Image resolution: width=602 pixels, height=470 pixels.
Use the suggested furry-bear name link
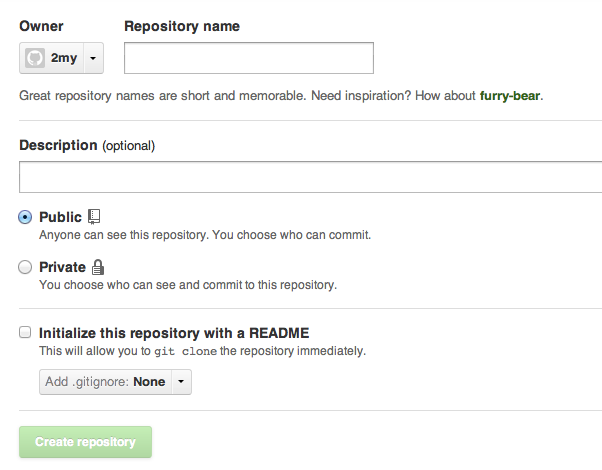(x=510, y=96)
